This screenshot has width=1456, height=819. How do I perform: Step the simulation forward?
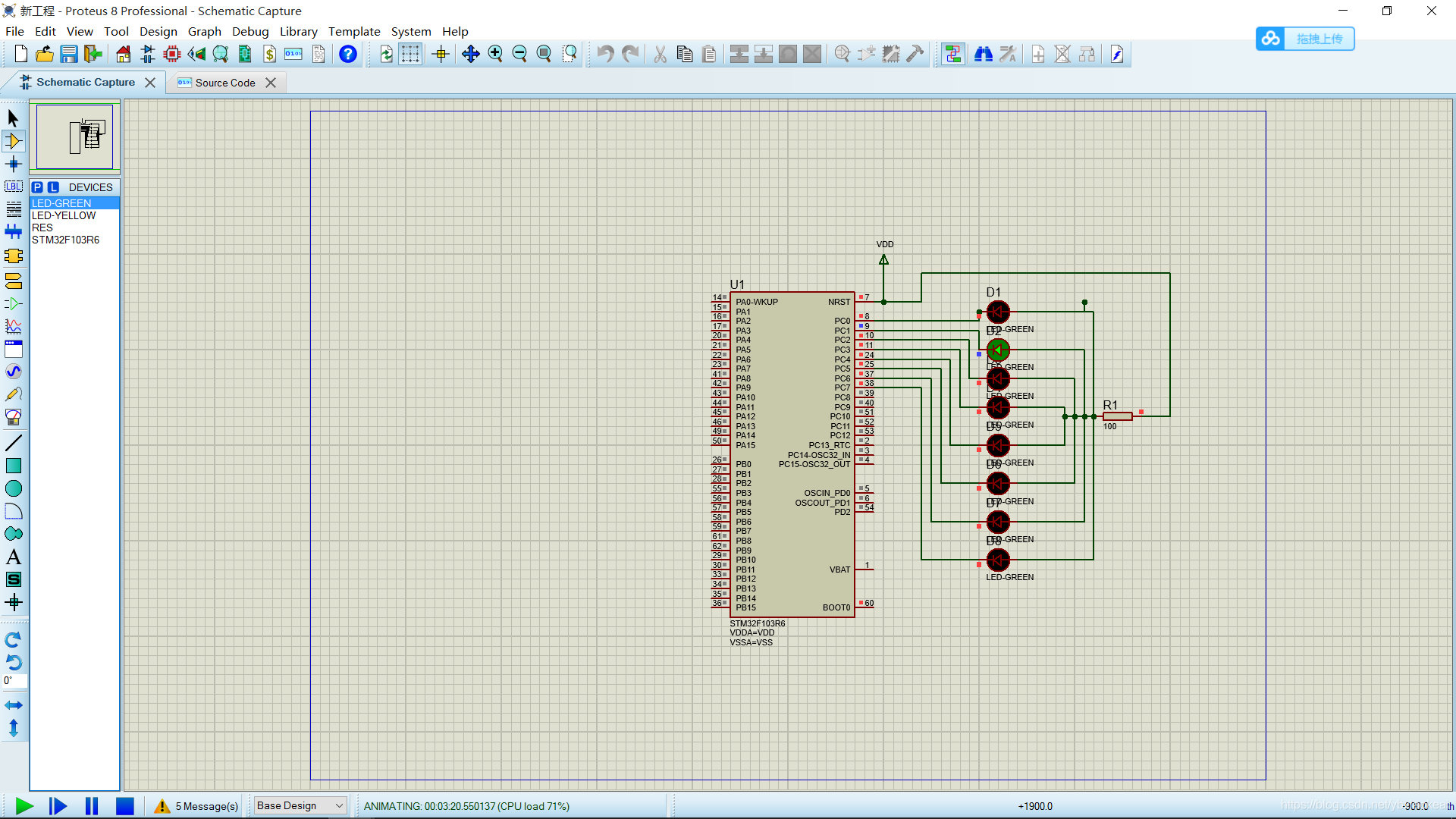point(58,806)
